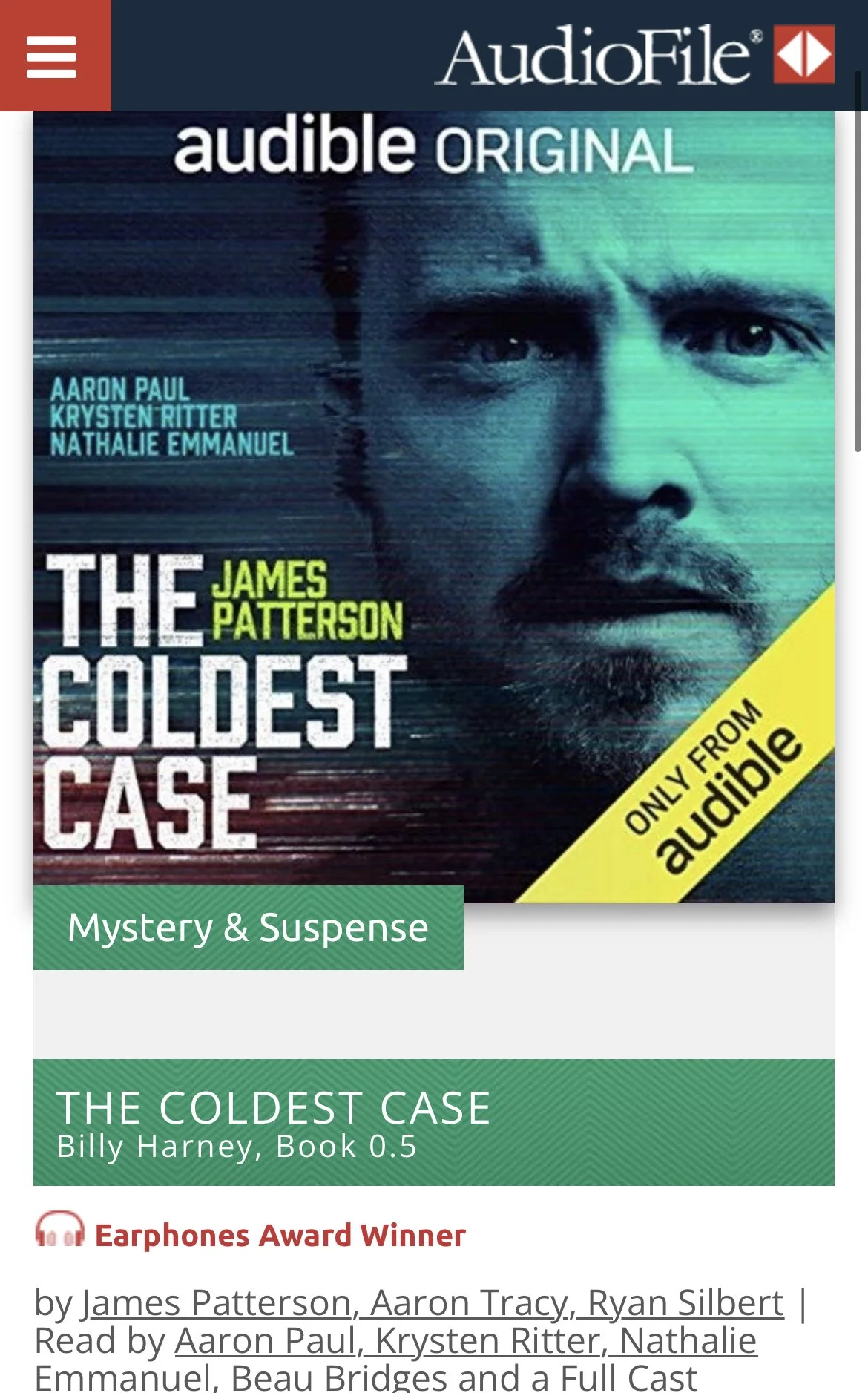Open the Ryan Silbert author link
This screenshot has height=1393, width=868.
[x=685, y=1302]
